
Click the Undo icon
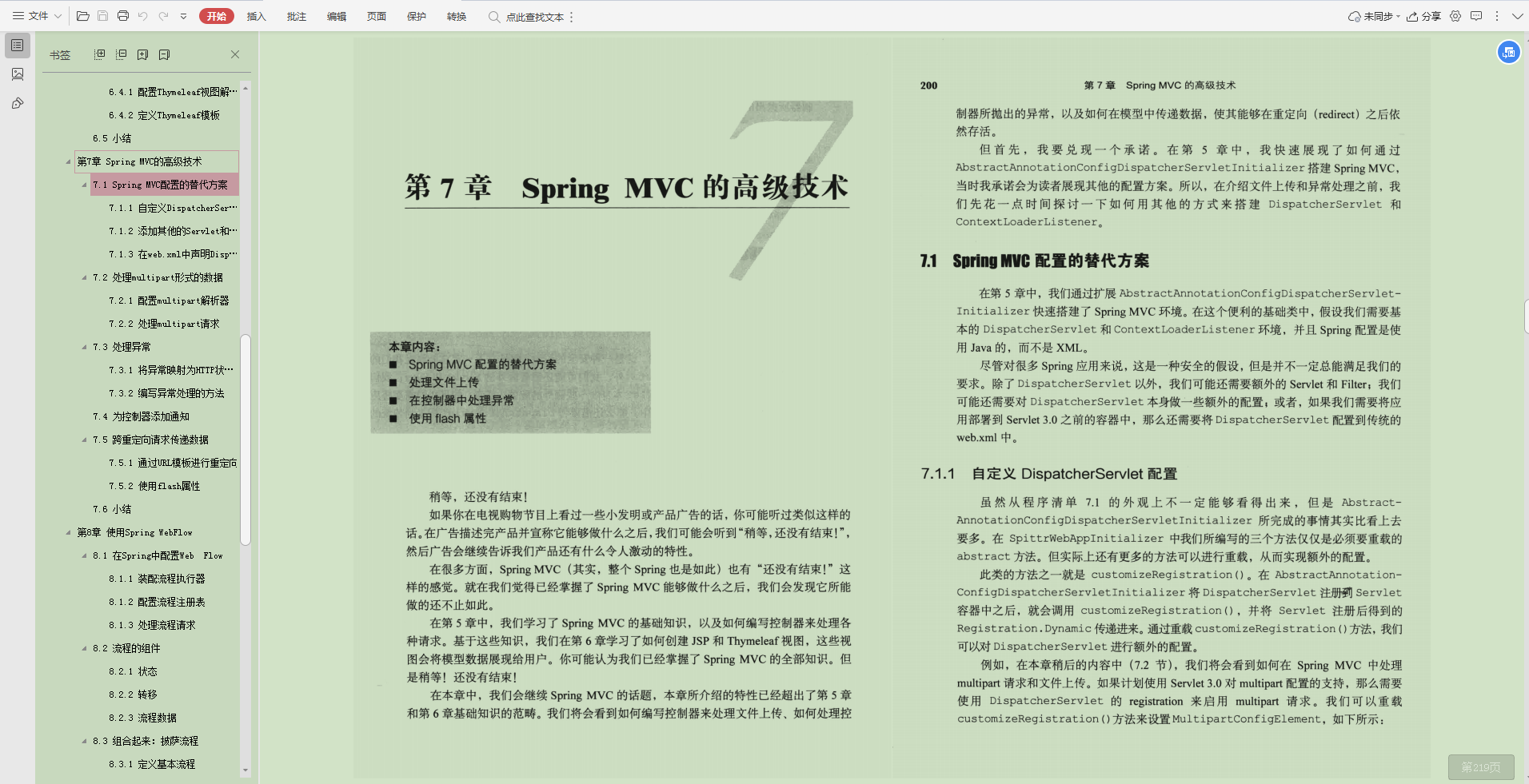[143, 15]
